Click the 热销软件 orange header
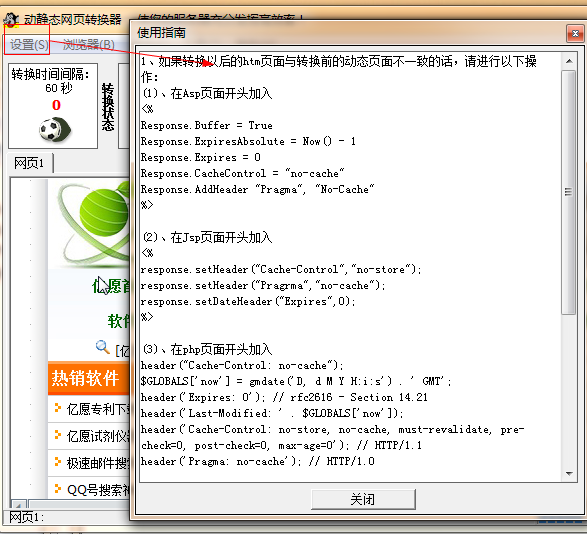 [89, 378]
